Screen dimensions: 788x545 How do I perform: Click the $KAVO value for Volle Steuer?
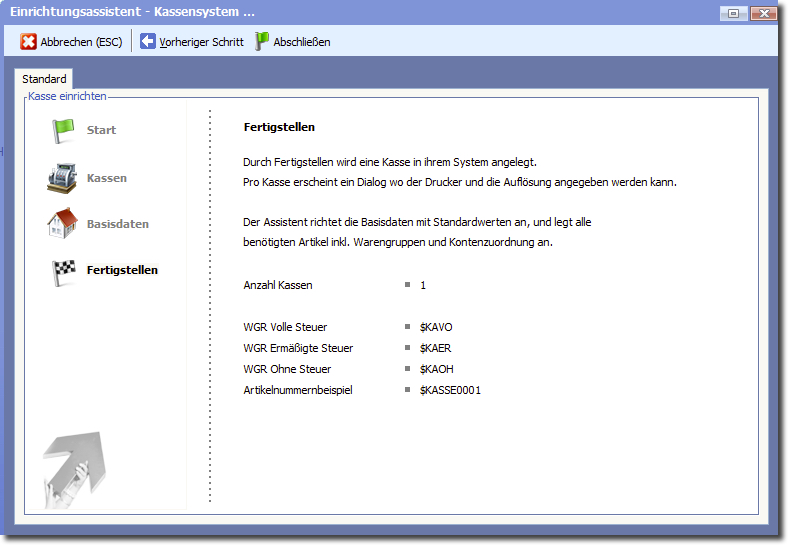coord(436,327)
